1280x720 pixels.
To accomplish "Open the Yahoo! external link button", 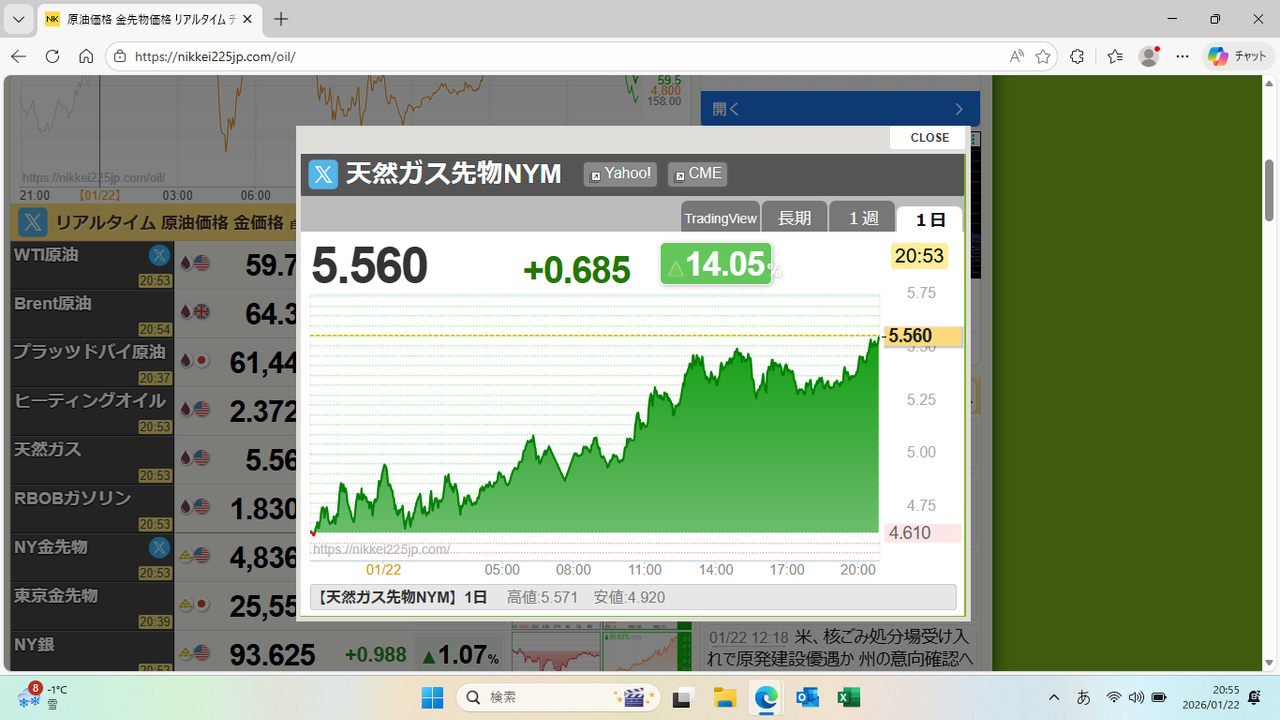I will pos(620,174).
